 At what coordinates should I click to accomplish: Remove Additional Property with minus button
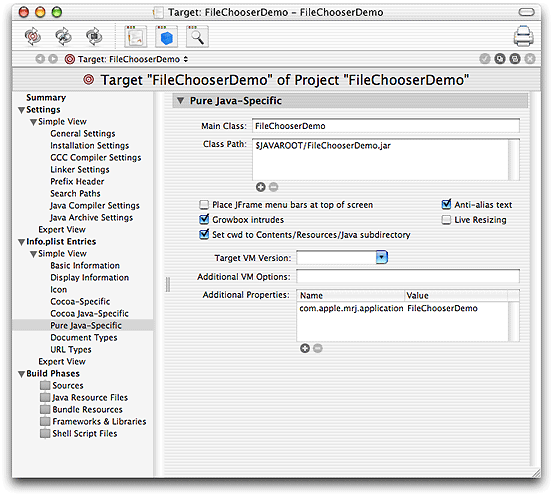click(x=317, y=348)
